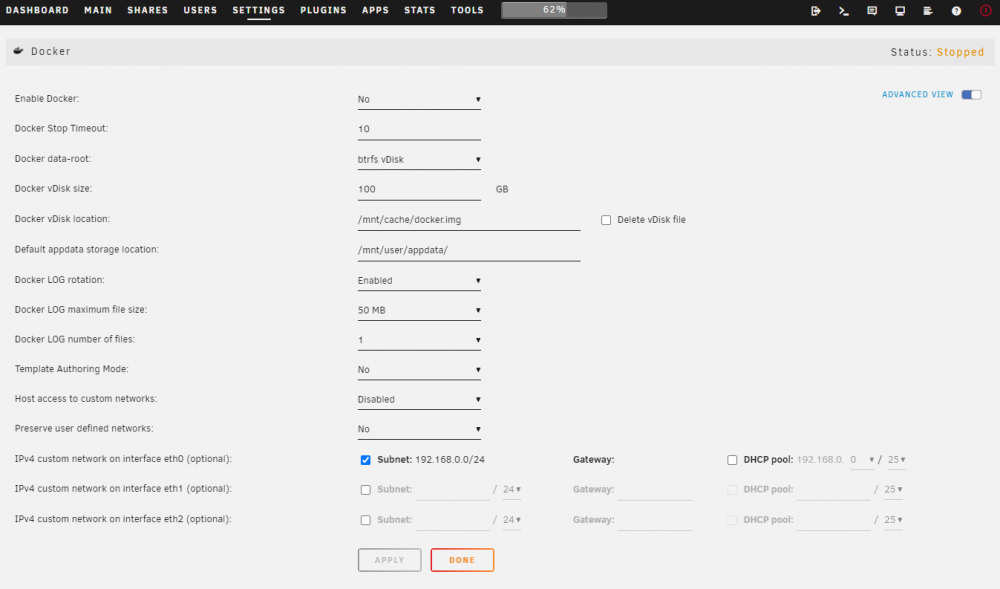Click the red alert circle icon
The image size is (1000, 589).
(985, 11)
